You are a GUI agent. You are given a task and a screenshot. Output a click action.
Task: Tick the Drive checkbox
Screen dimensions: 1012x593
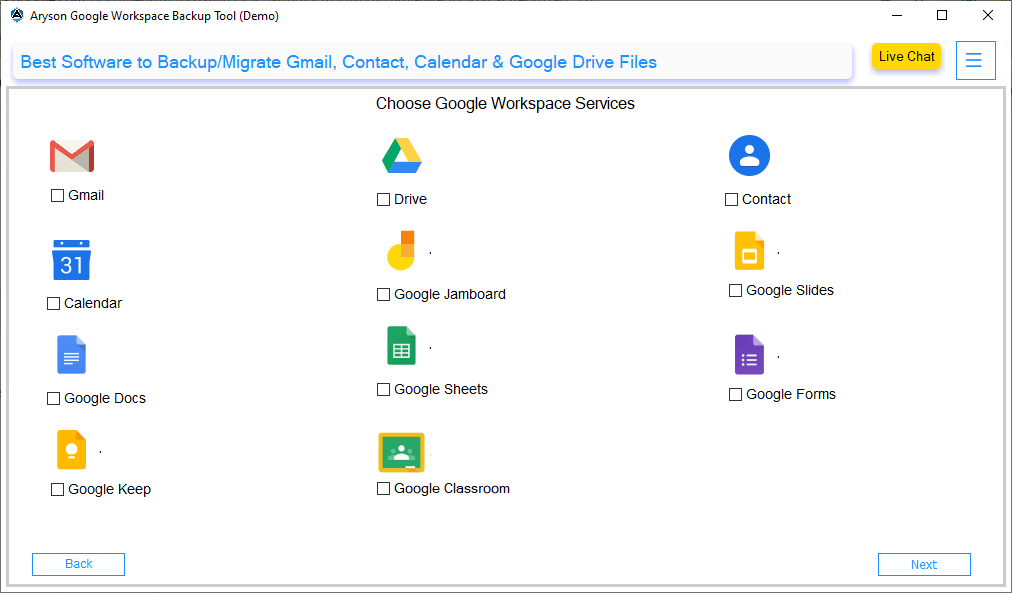coord(383,199)
